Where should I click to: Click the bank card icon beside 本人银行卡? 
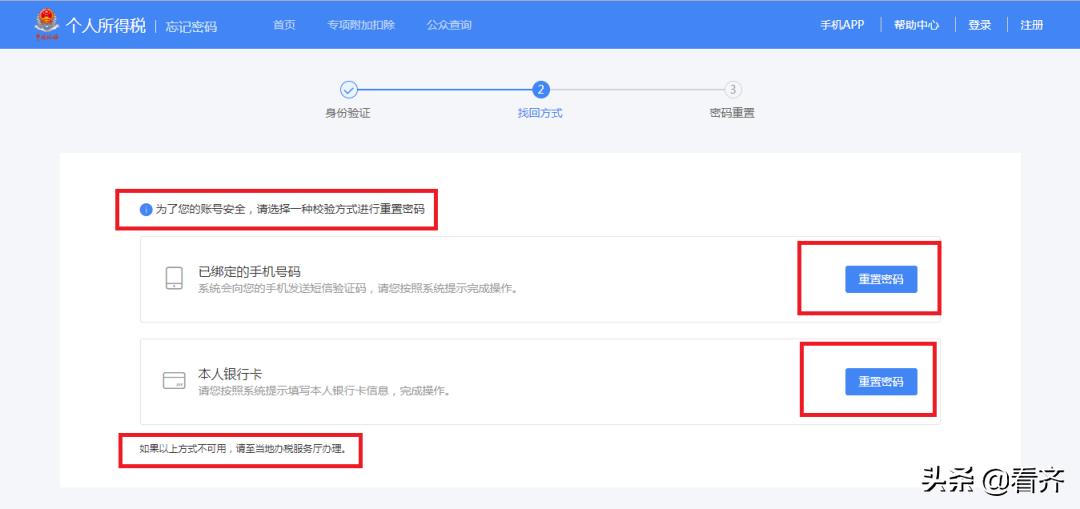click(x=174, y=380)
